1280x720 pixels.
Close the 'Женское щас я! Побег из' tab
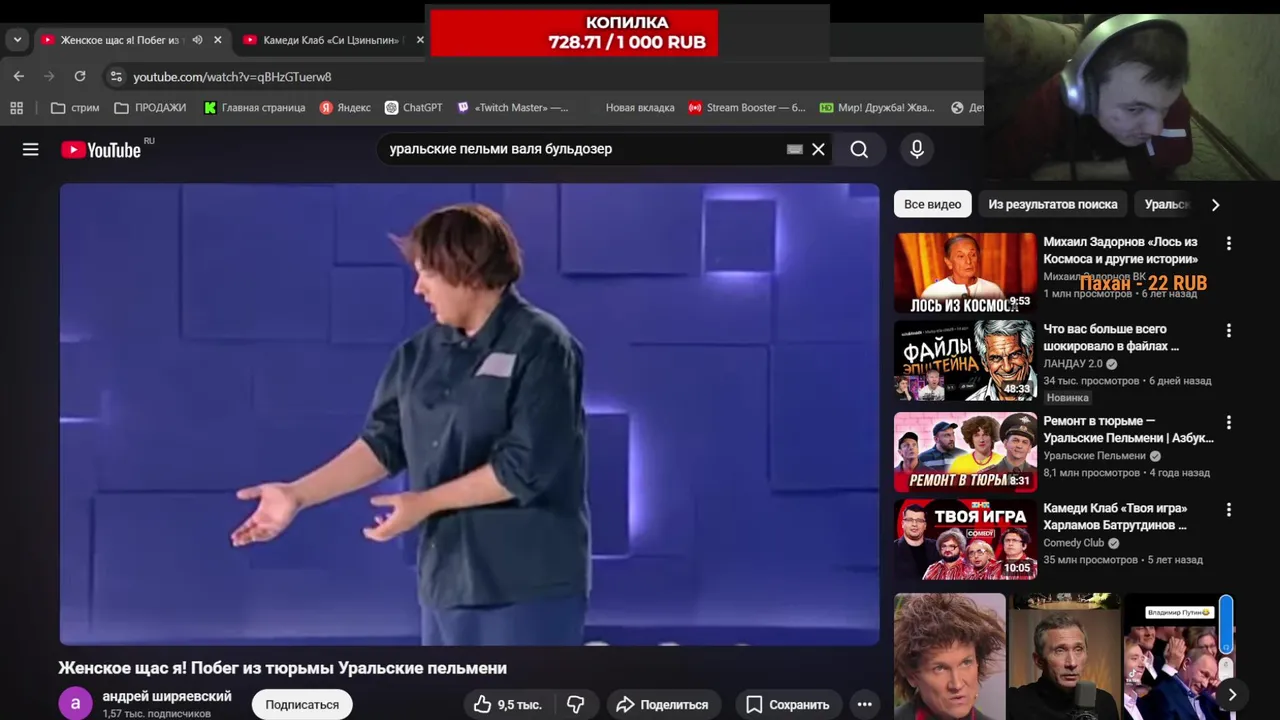coord(218,40)
